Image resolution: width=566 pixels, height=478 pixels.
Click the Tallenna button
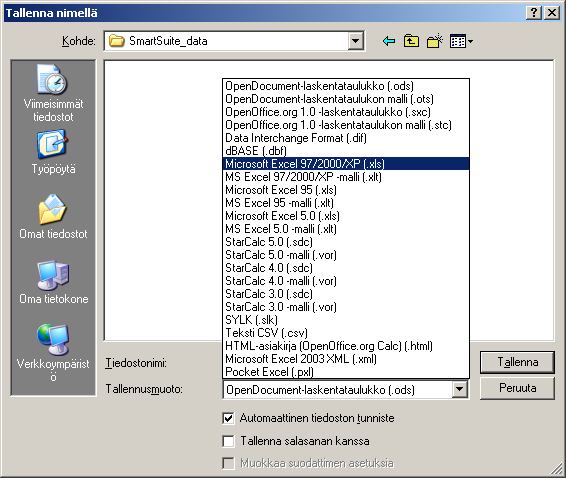pyautogui.click(x=517, y=362)
